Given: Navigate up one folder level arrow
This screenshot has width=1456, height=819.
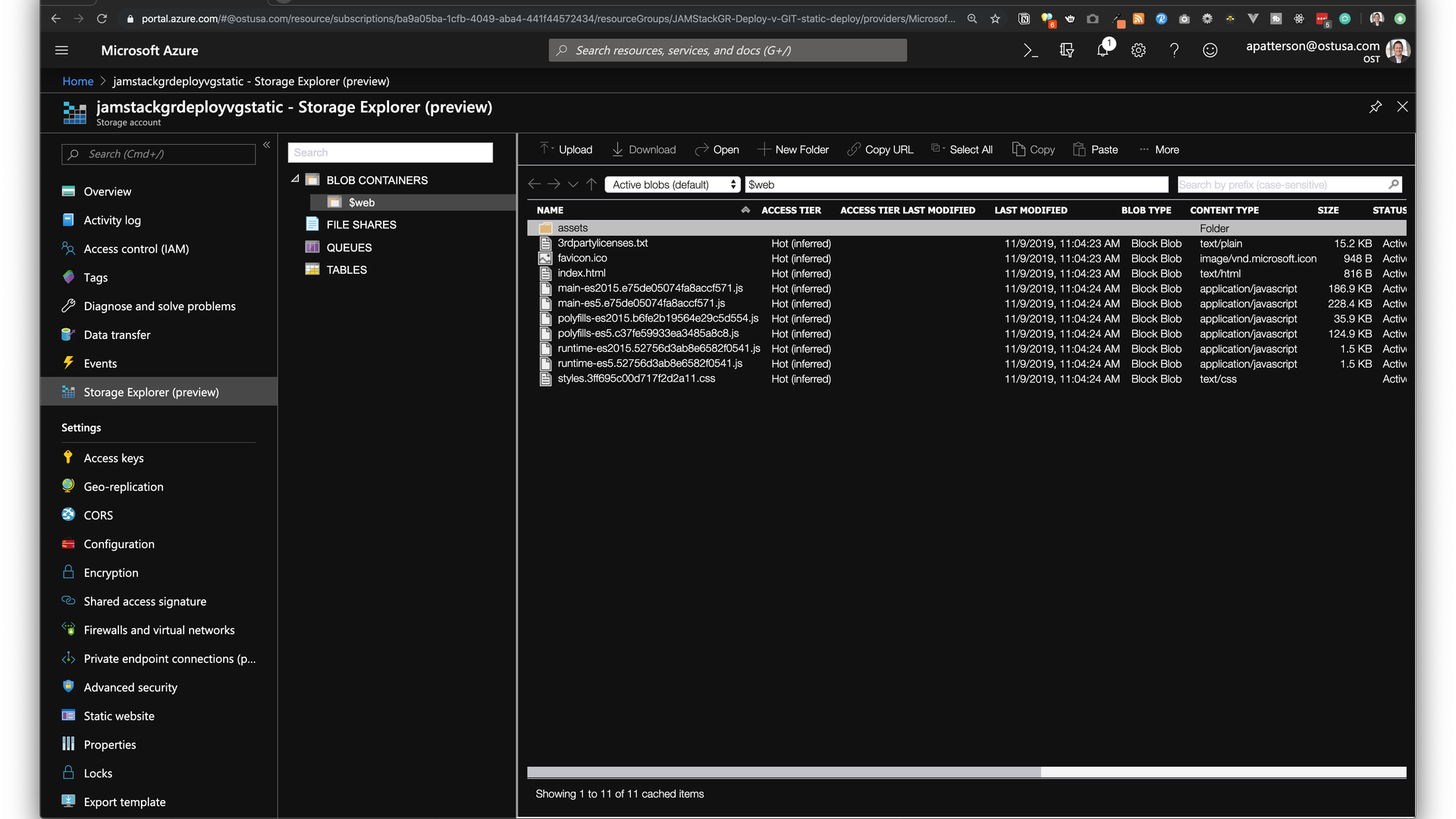Looking at the screenshot, I should (591, 184).
